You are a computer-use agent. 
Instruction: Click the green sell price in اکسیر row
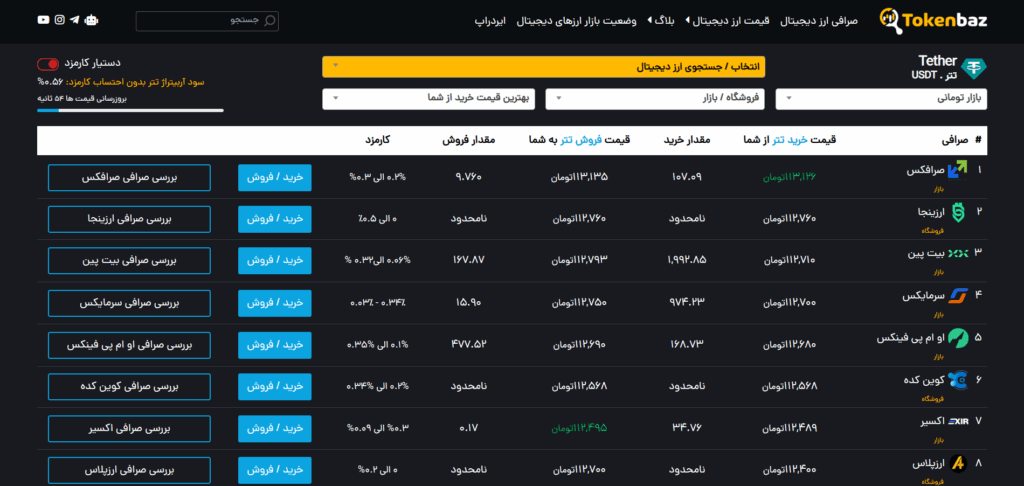tap(579, 428)
